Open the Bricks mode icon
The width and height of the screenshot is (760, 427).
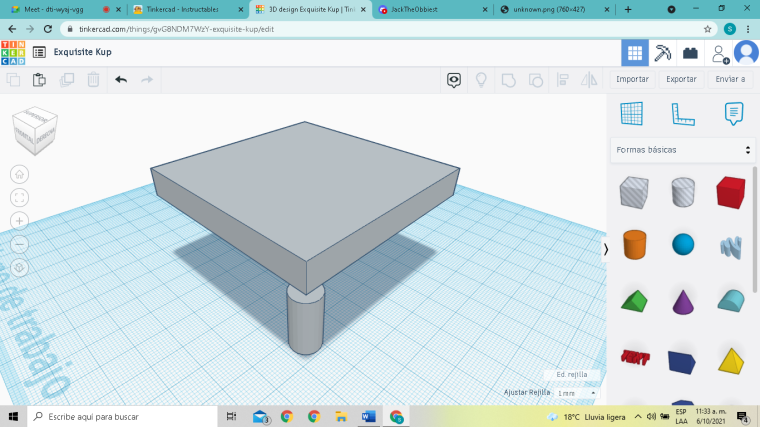(690, 53)
